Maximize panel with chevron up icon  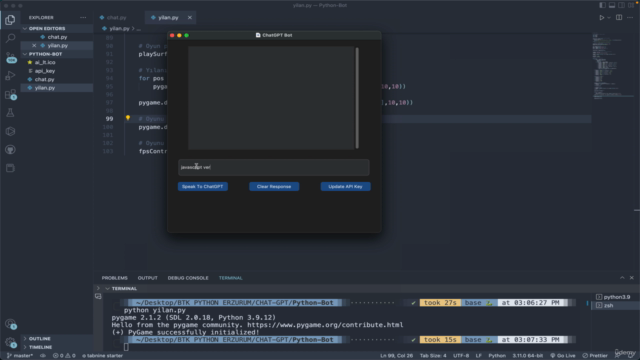click(x=622, y=278)
